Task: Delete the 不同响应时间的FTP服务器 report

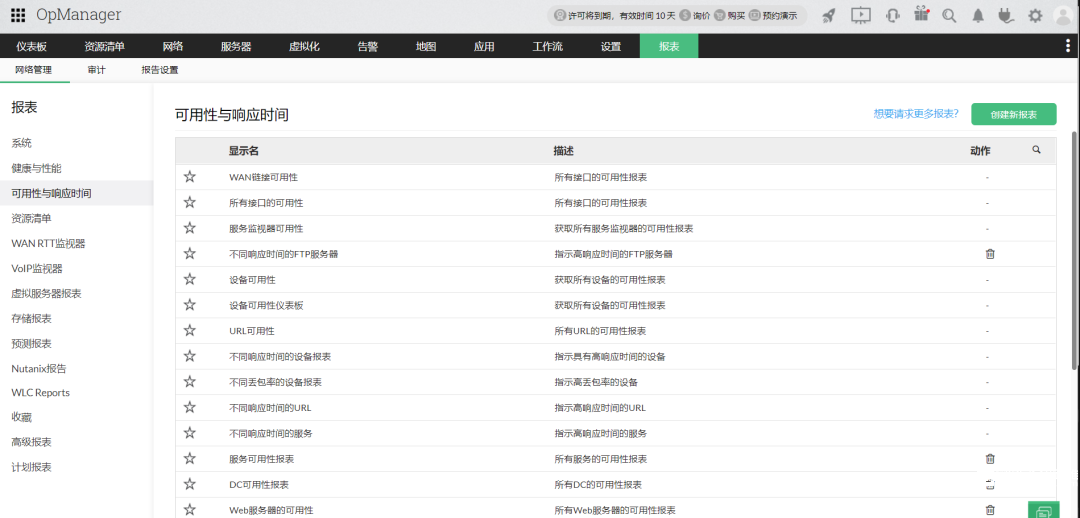Action: point(990,253)
